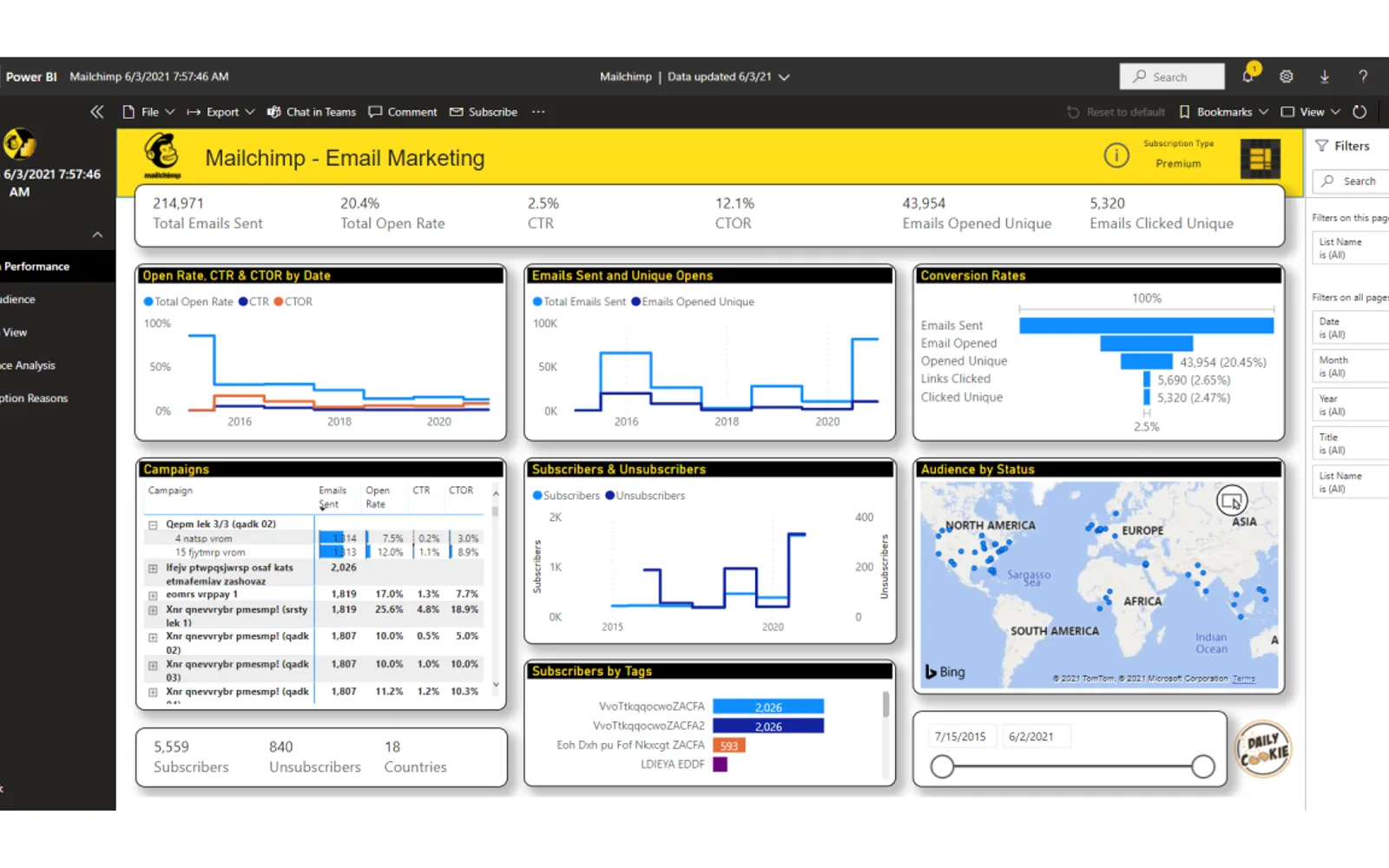Open the settings gear icon
The height and width of the screenshot is (868, 1389).
pyautogui.click(x=1287, y=76)
